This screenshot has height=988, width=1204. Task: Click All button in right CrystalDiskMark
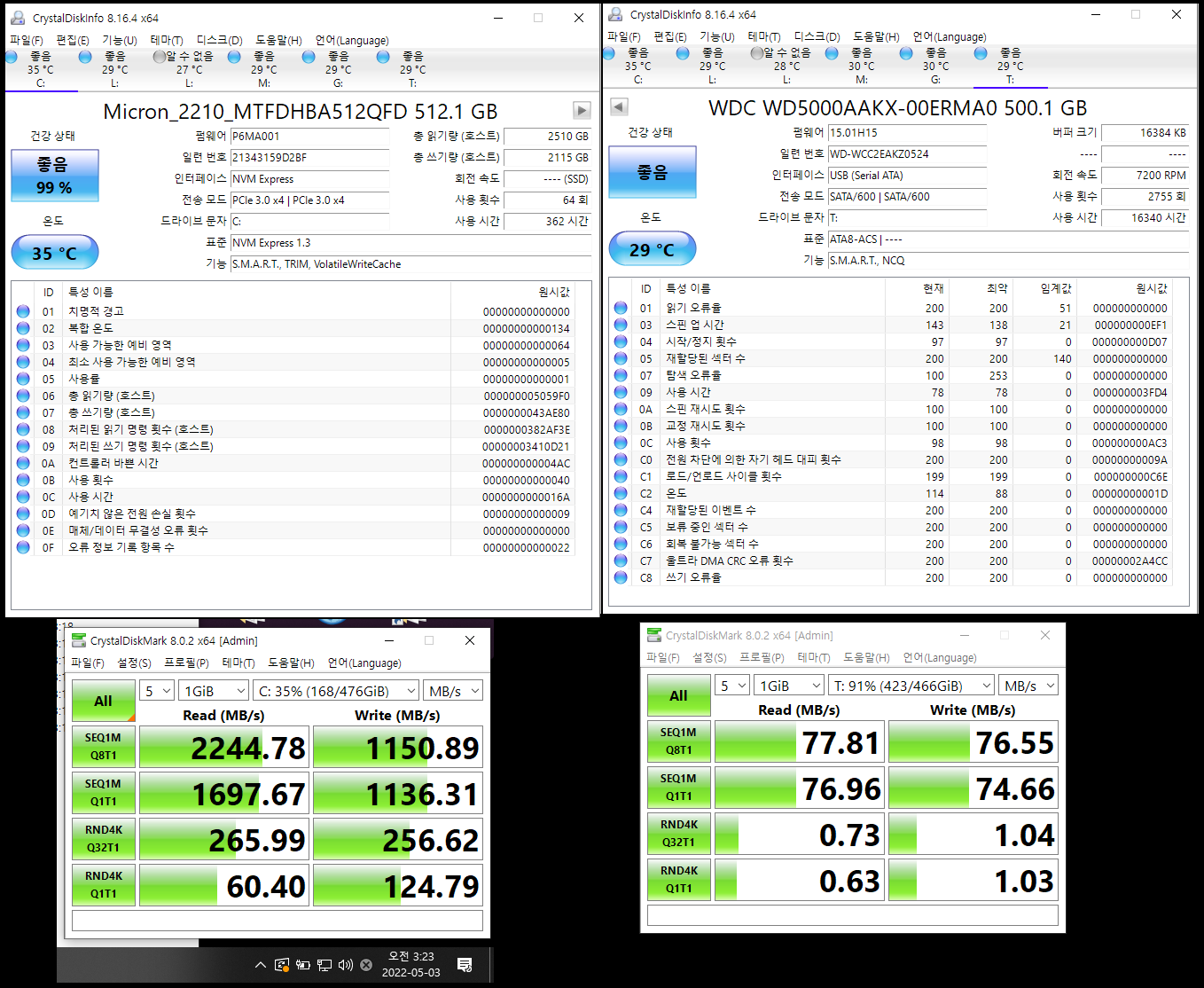678,695
